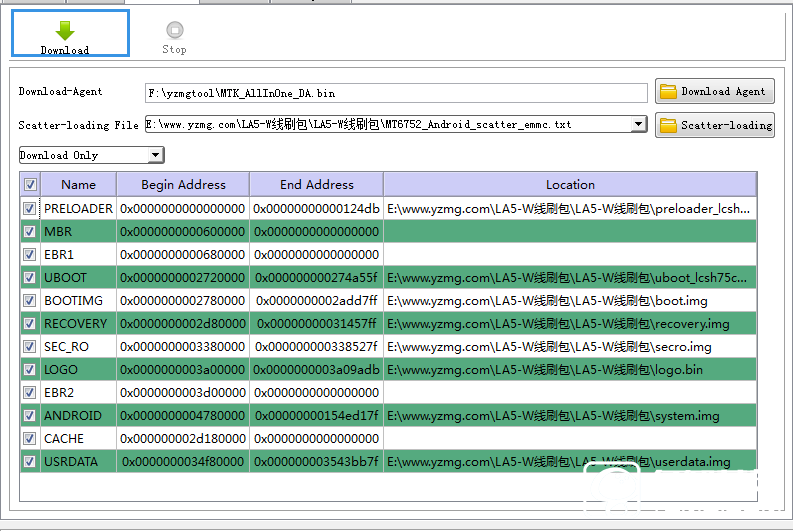Expand the Scatter-loading File dropdown arrow
The height and width of the screenshot is (531, 793).
[x=639, y=124]
